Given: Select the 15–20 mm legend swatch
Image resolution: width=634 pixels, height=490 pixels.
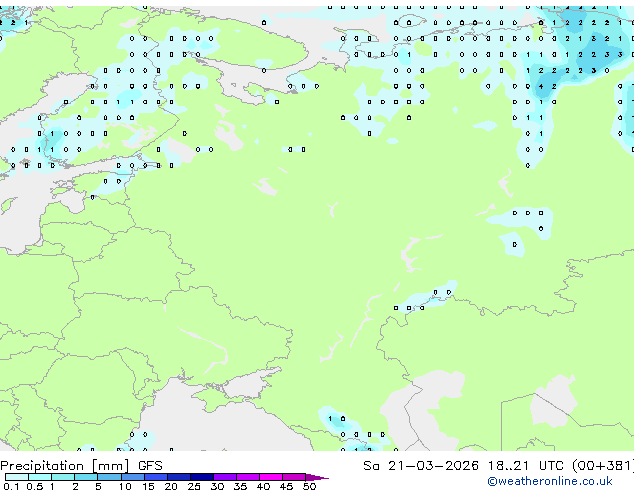Looking at the screenshot, I should [x=156, y=477].
